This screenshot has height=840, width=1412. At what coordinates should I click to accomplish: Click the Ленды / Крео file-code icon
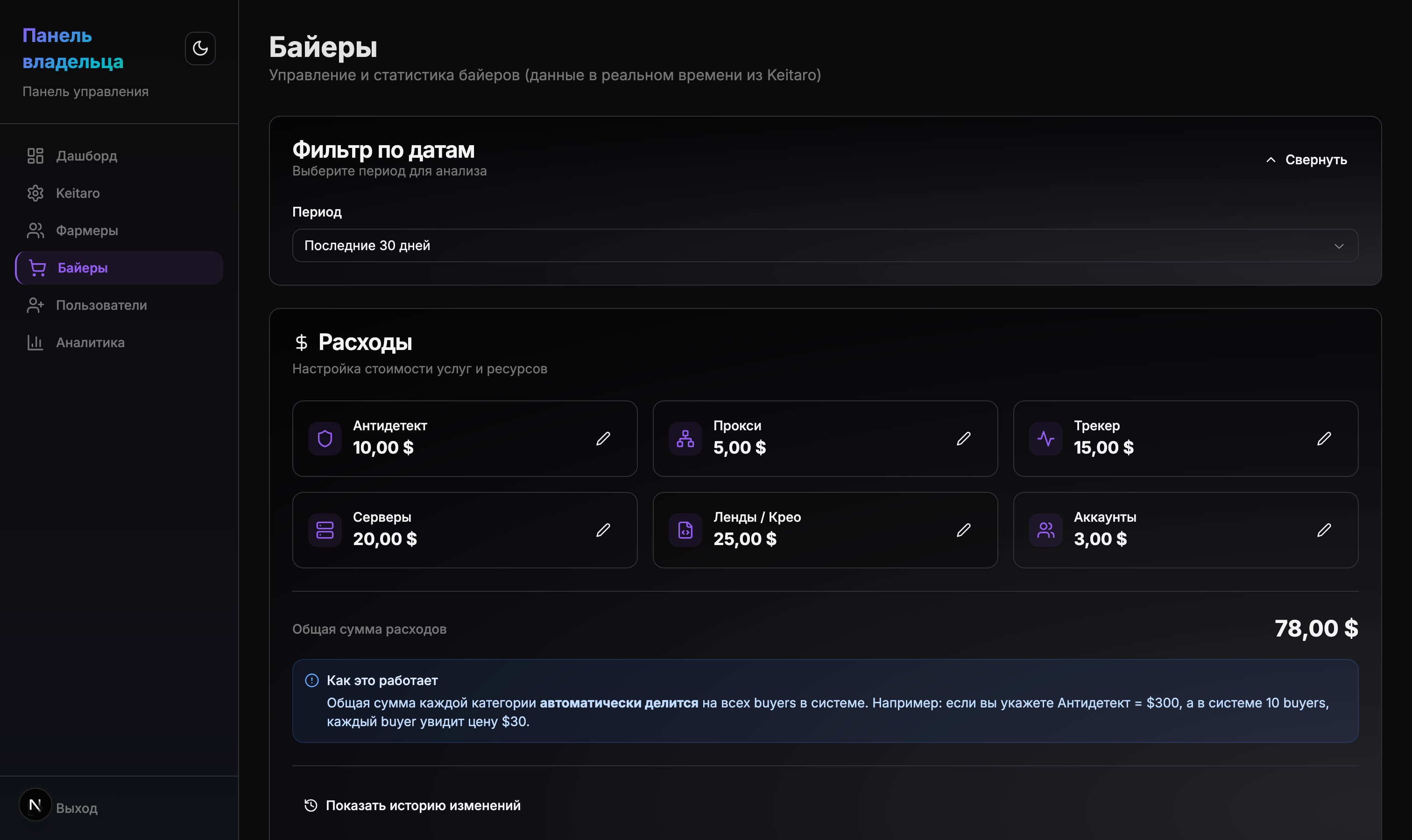[x=685, y=531]
